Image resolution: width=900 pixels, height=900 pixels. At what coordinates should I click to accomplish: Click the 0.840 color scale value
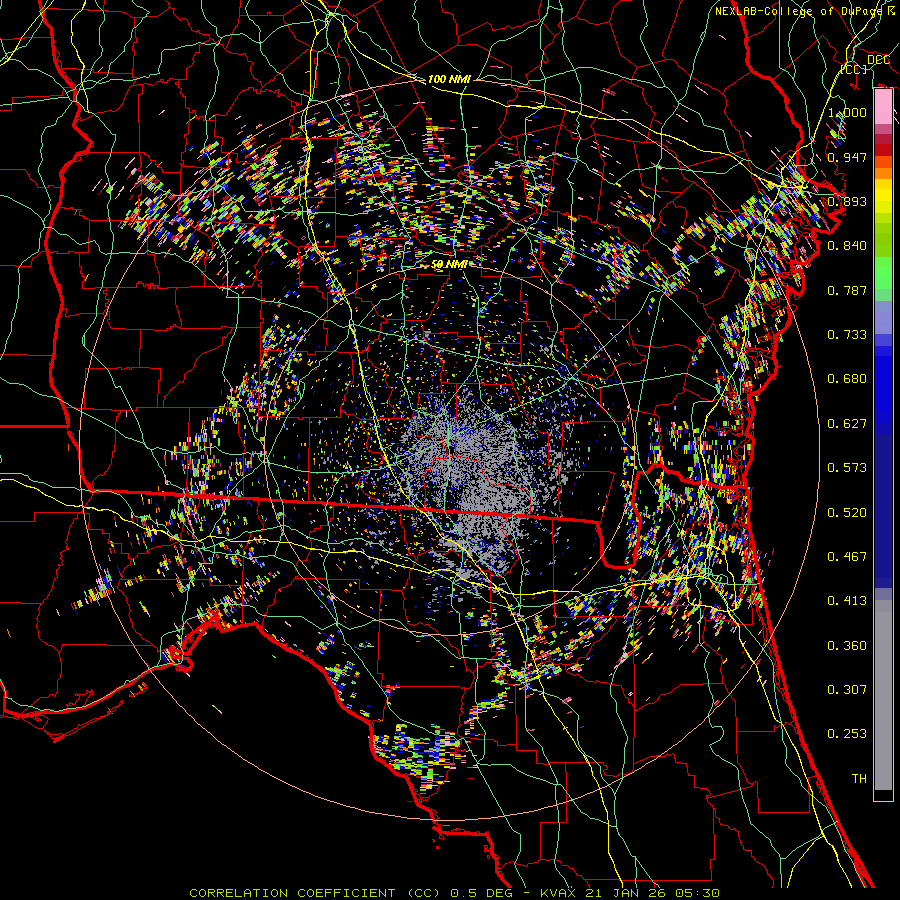(847, 246)
